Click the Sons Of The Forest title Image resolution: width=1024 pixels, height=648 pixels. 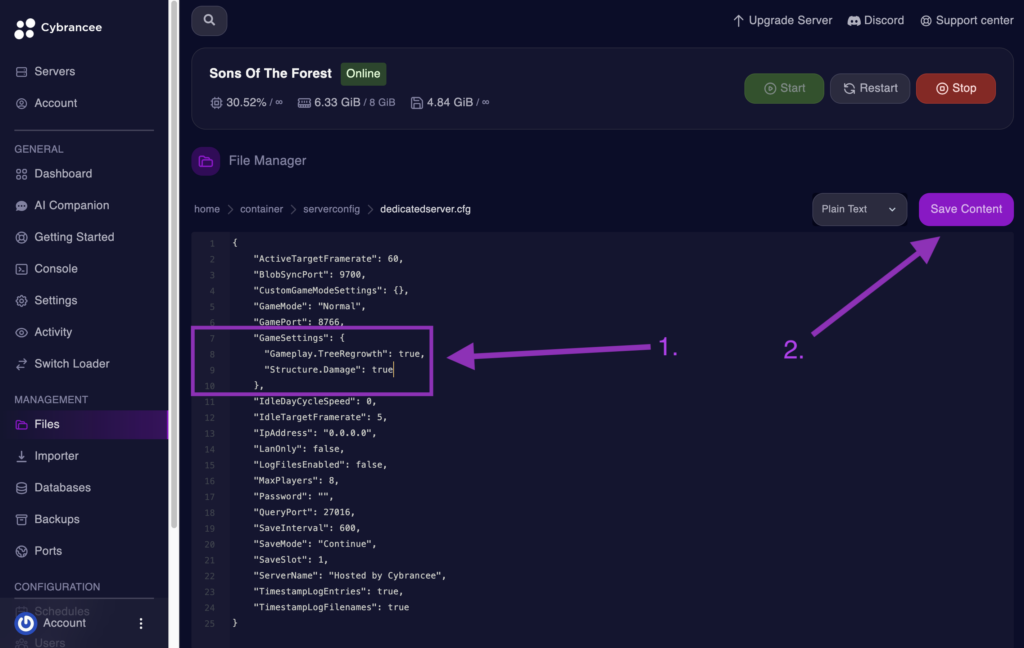(270, 74)
